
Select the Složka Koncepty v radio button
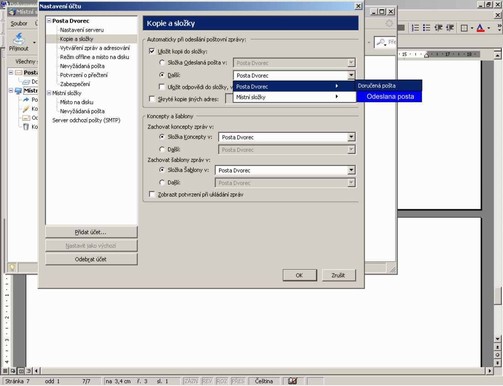click(x=162, y=137)
